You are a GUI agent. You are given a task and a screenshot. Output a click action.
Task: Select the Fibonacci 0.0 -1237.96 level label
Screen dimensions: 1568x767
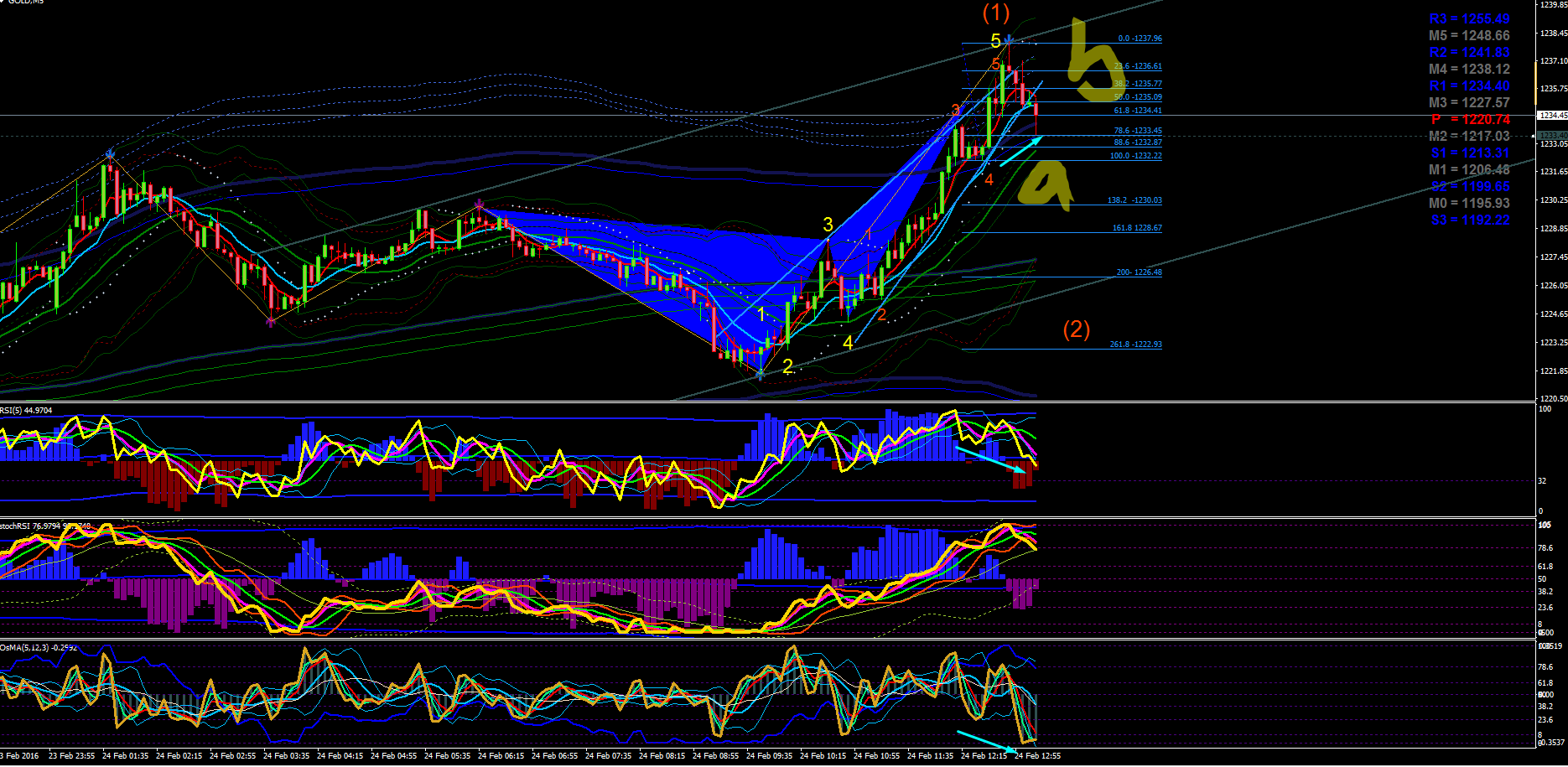(x=1140, y=39)
